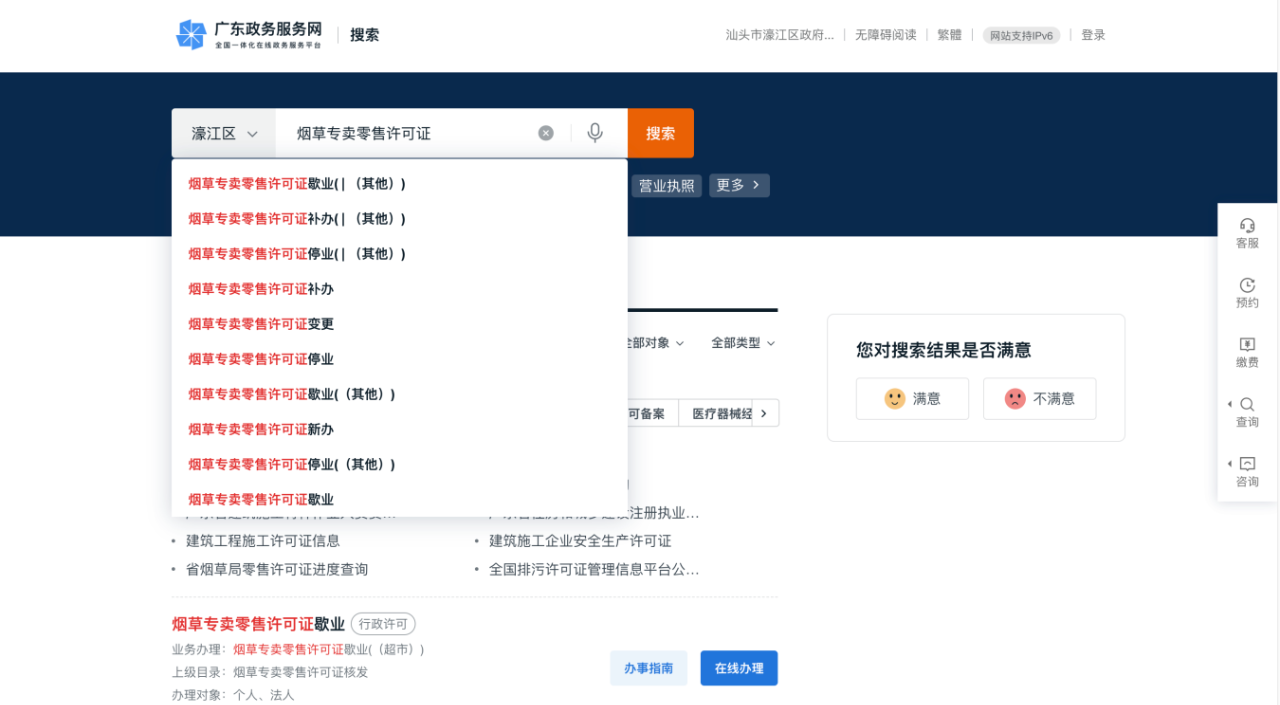Toggle the 网站支持IPv6 badge
Viewport: 1280px width, 705px height.
click(x=1020, y=34)
